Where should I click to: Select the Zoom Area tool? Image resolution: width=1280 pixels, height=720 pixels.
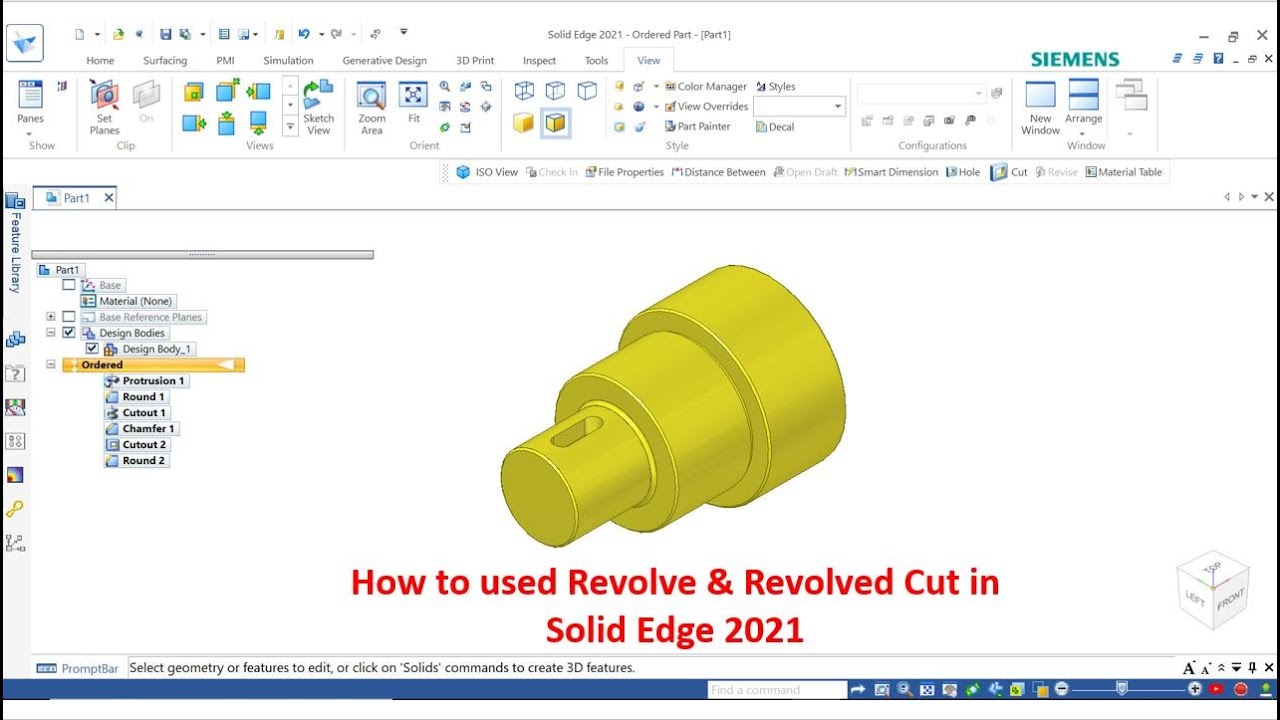pos(372,107)
